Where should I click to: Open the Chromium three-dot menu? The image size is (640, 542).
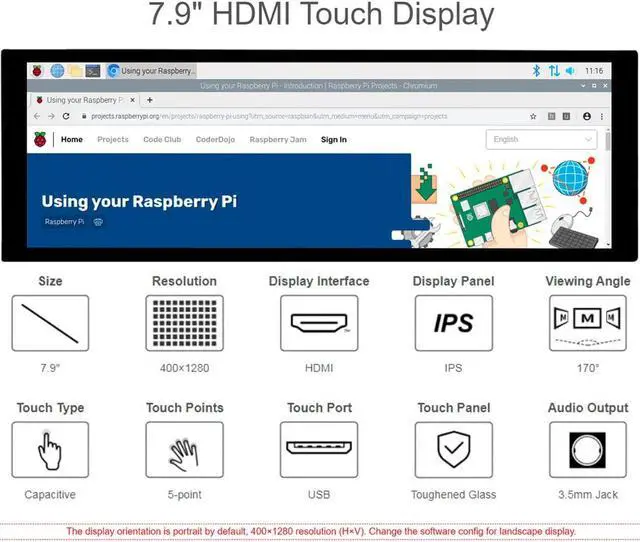tap(602, 116)
